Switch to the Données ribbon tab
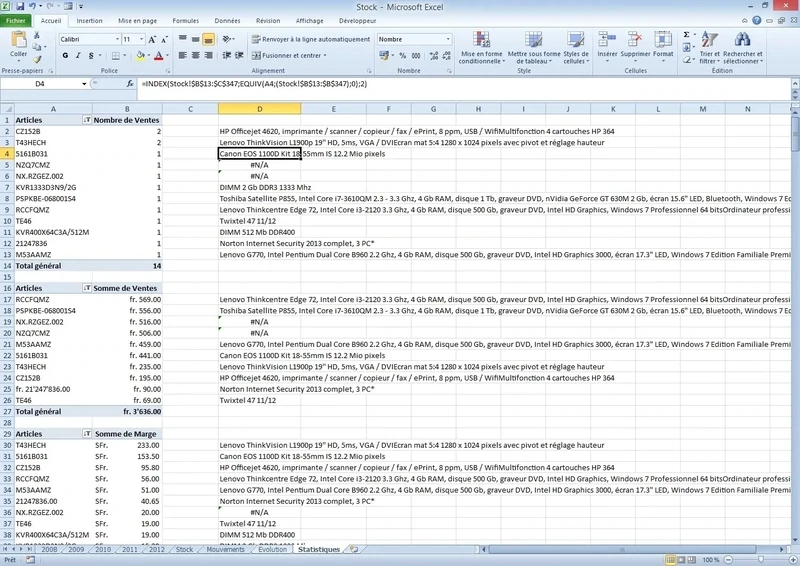This screenshot has height=566, width=800. tap(227, 21)
